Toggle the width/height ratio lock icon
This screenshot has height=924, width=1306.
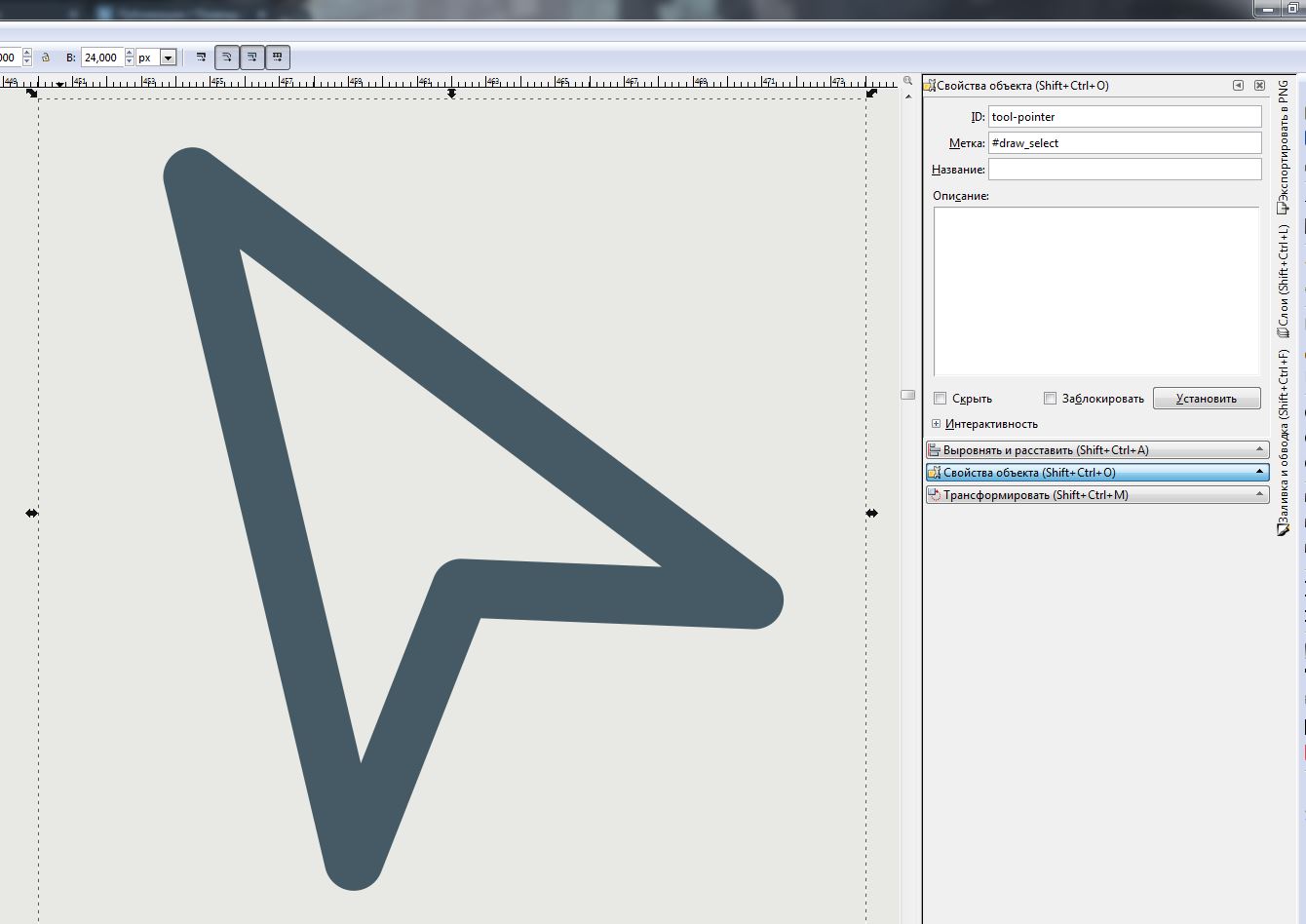coord(46,58)
